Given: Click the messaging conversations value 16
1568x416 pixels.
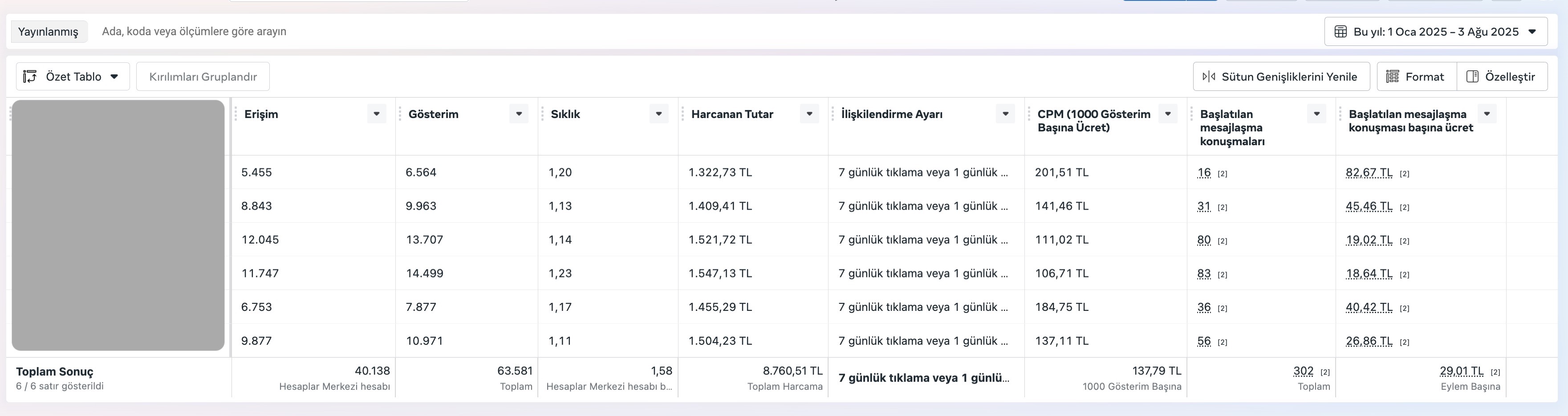Looking at the screenshot, I should click(1203, 172).
